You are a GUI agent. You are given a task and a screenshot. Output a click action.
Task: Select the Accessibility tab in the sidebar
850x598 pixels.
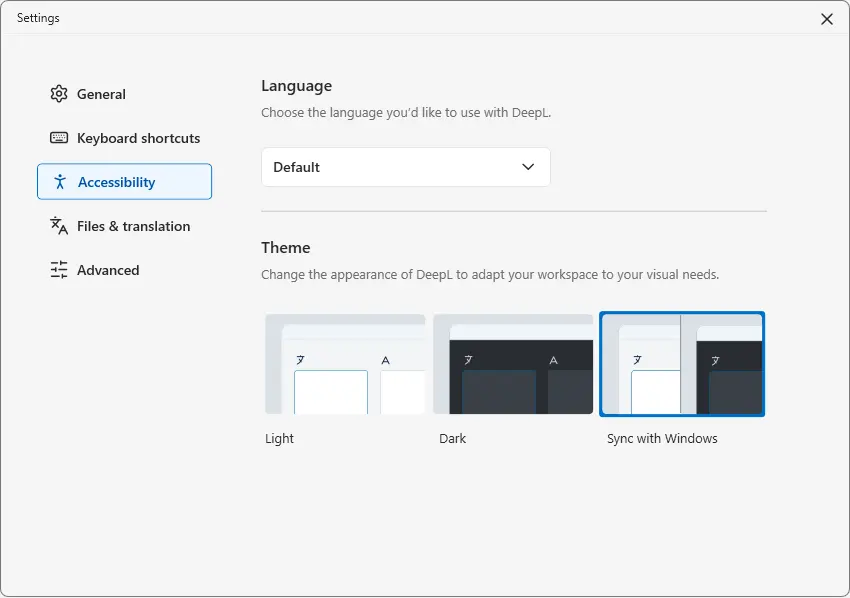(124, 182)
